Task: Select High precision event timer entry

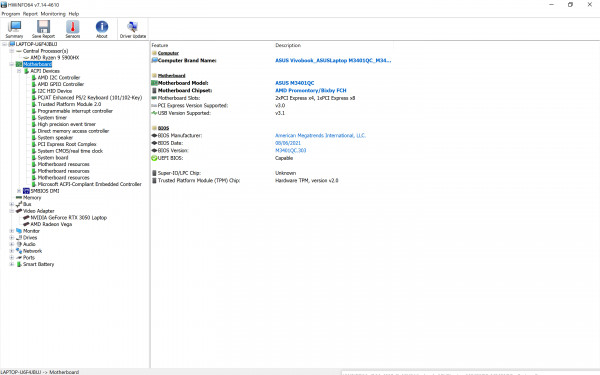Action: 67,124
